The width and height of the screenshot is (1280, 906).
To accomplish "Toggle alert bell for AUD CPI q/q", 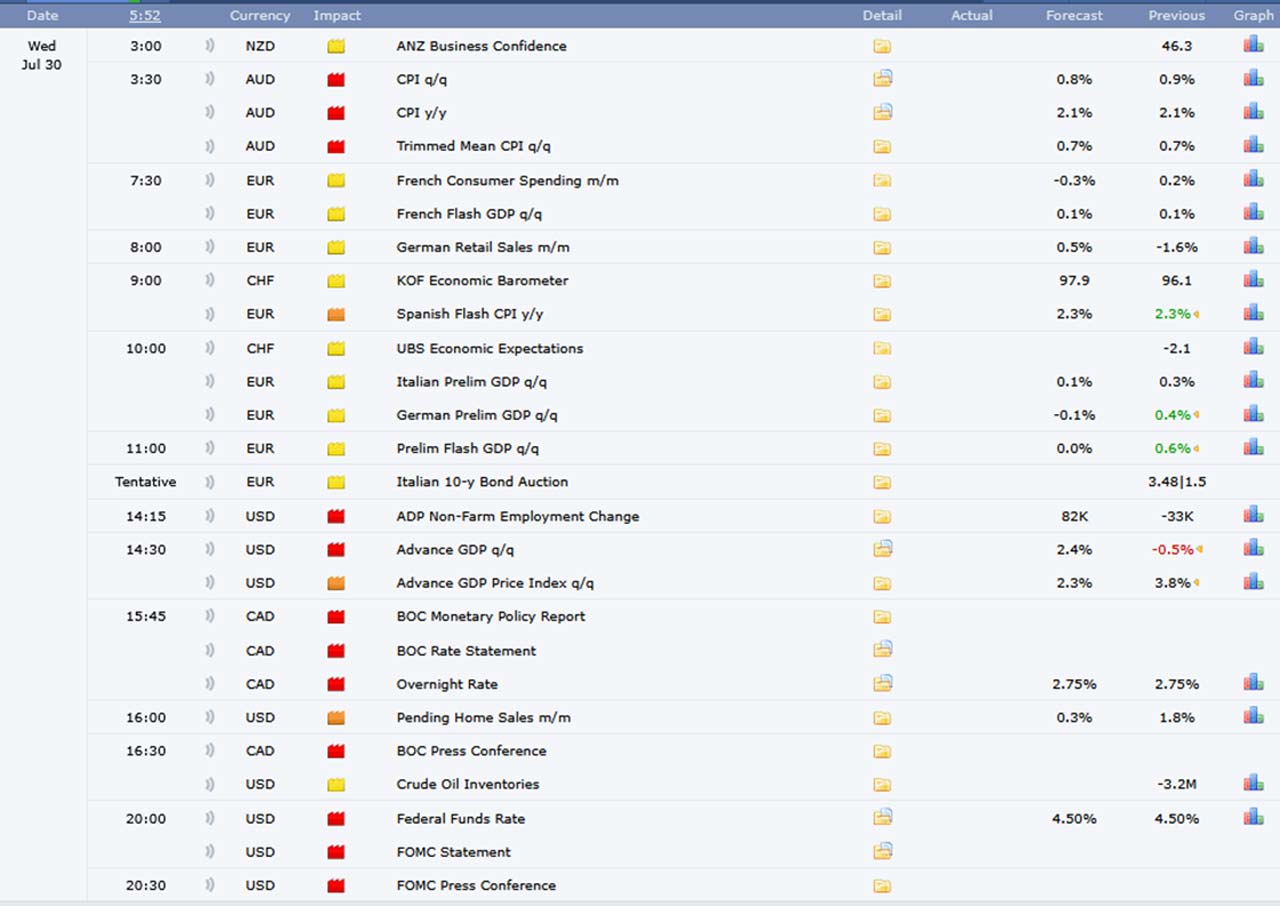I will pos(210,79).
